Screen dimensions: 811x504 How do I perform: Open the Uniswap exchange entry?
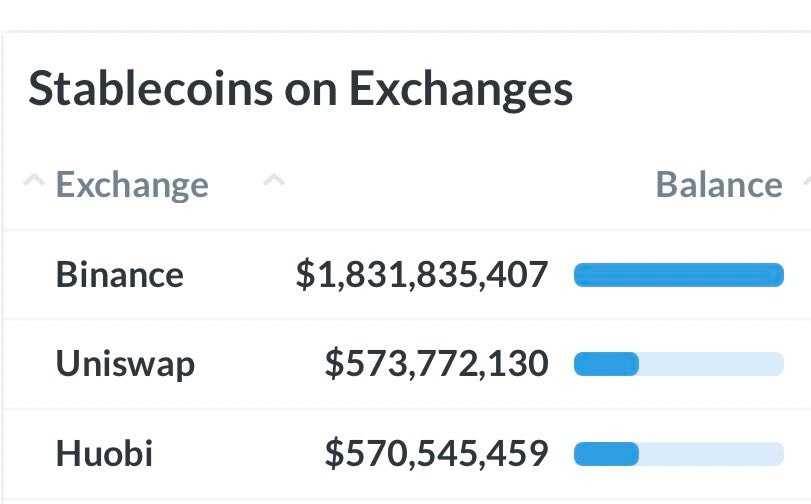point(125,364)
